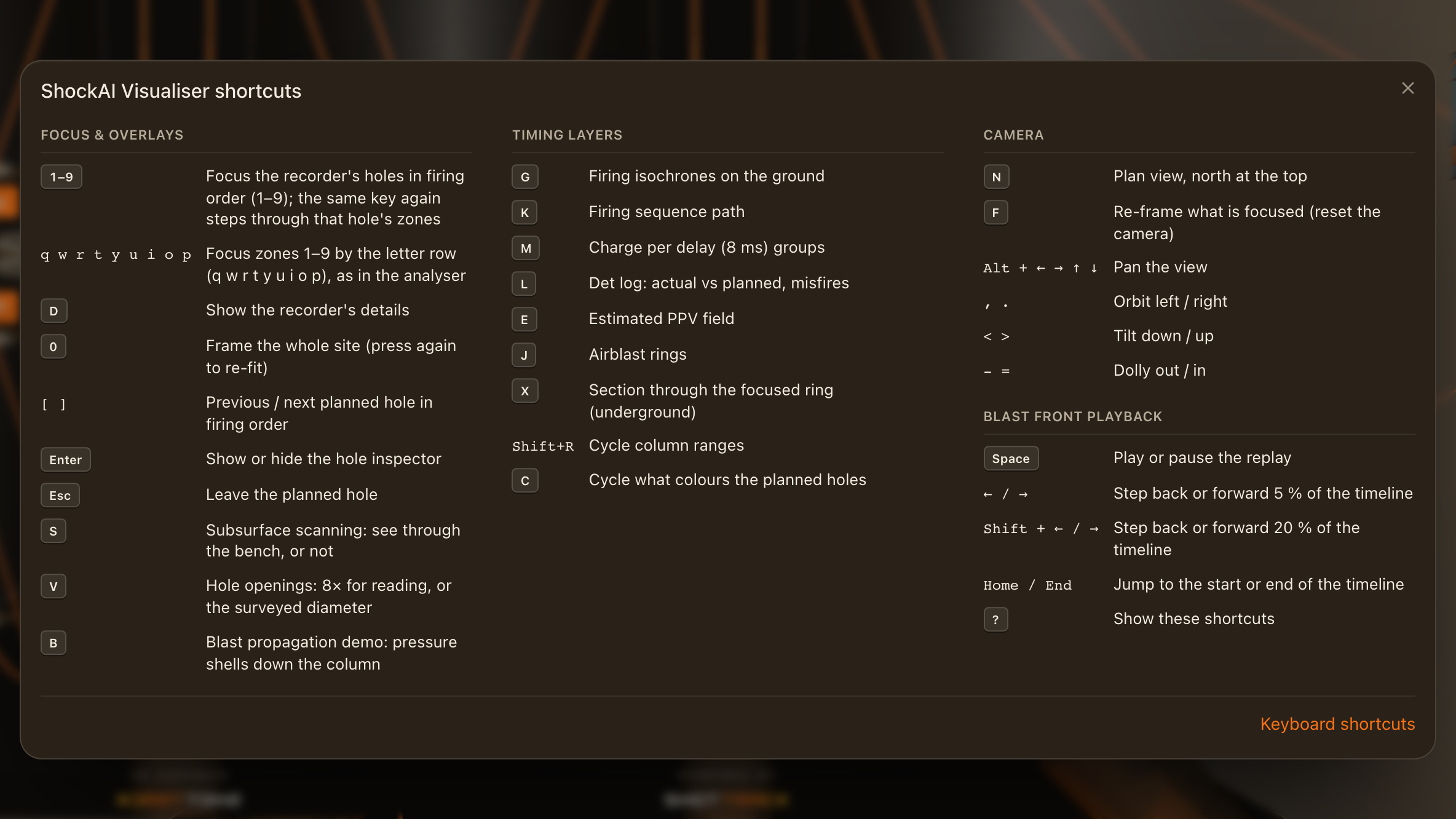
Task: Click 'Play or pause the replay'
Action: 1202,457
